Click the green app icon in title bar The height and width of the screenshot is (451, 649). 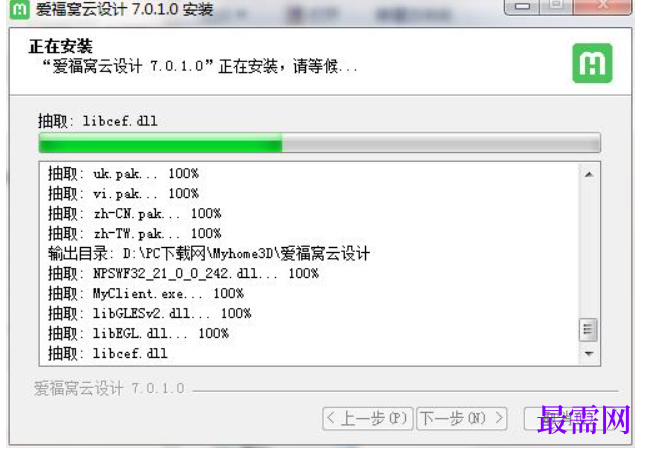click(x=20, y=9)
